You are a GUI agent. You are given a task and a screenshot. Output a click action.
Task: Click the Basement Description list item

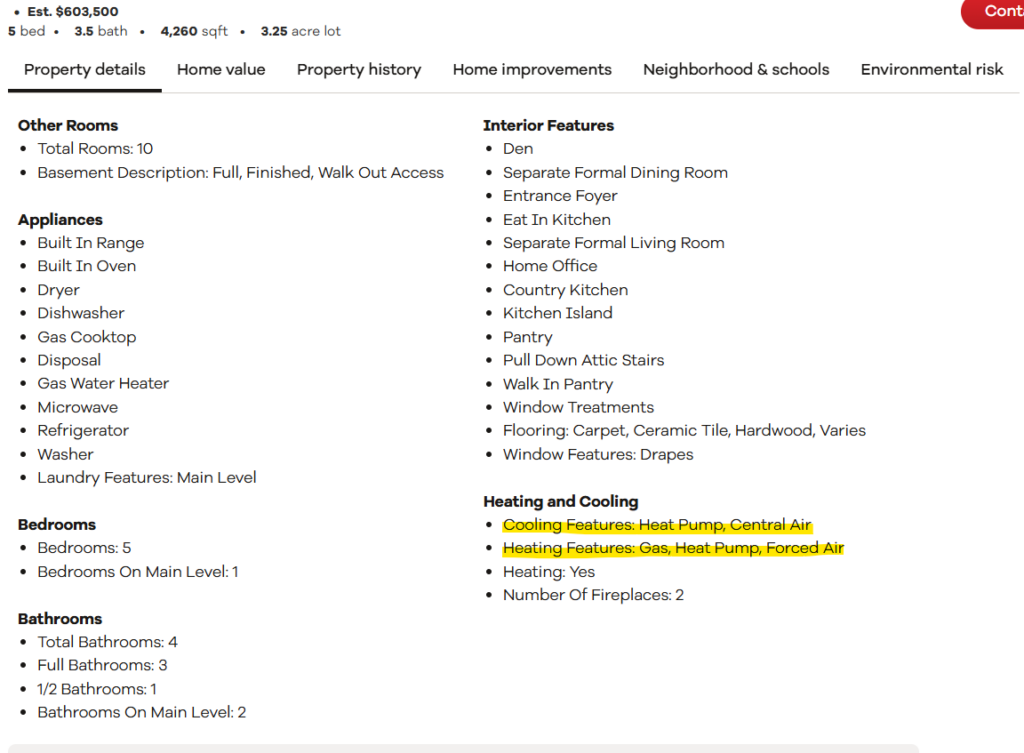tap(240, 172)
